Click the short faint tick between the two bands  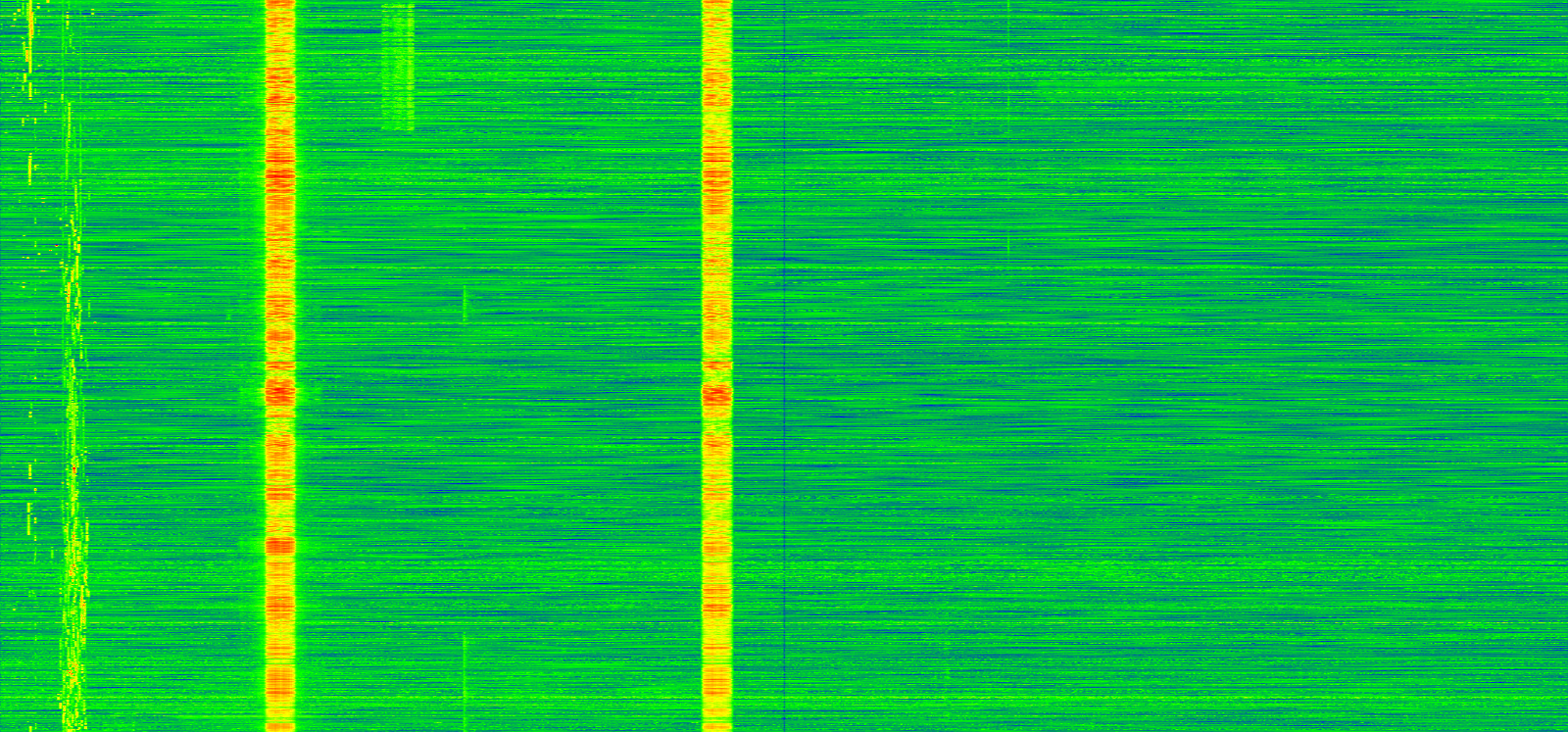point(465,305)
